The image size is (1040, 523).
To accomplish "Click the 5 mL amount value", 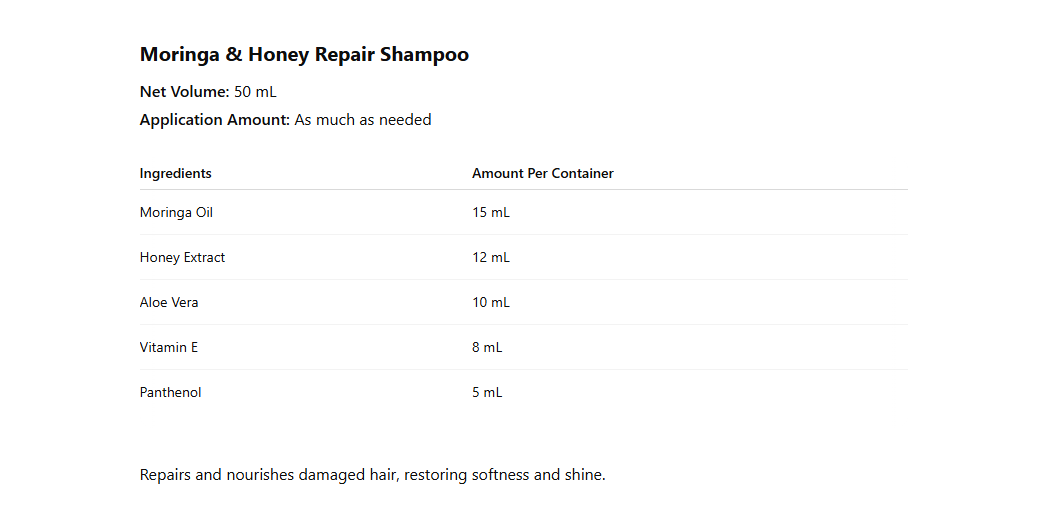I will 487,392.
